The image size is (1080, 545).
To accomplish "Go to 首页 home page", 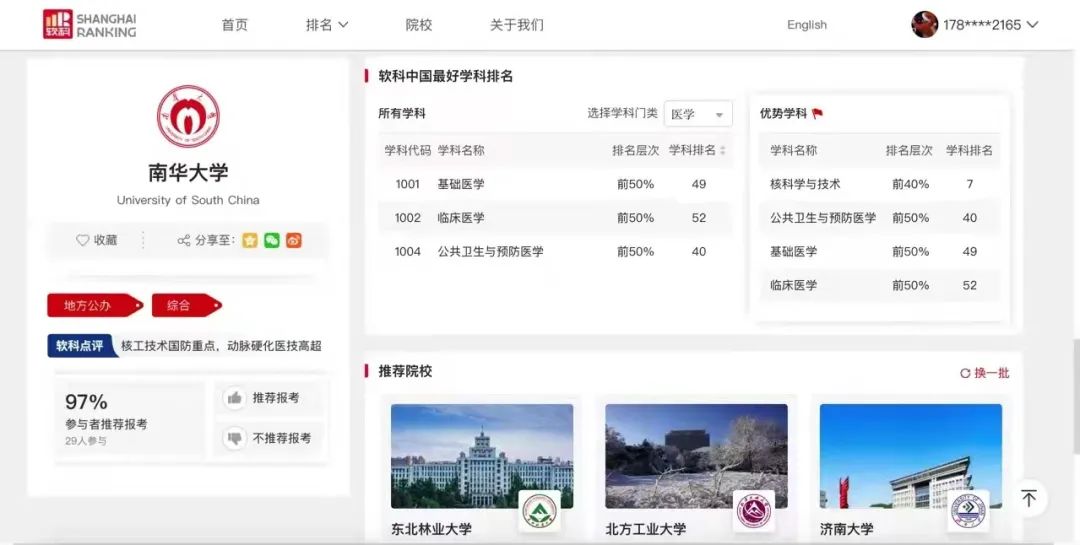I will (x=235, y=25).
